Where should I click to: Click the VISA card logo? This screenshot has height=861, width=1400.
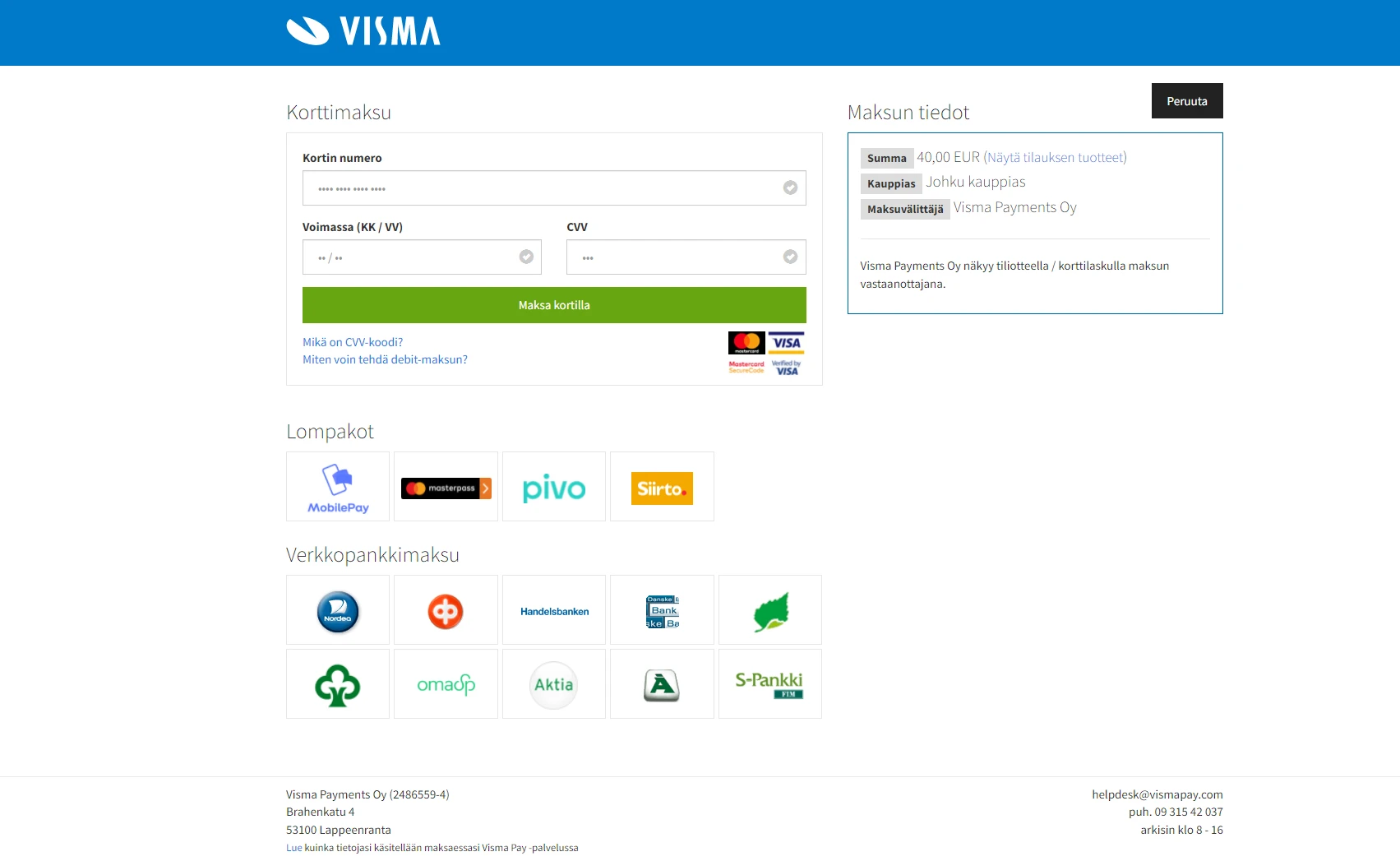[787, 343]
